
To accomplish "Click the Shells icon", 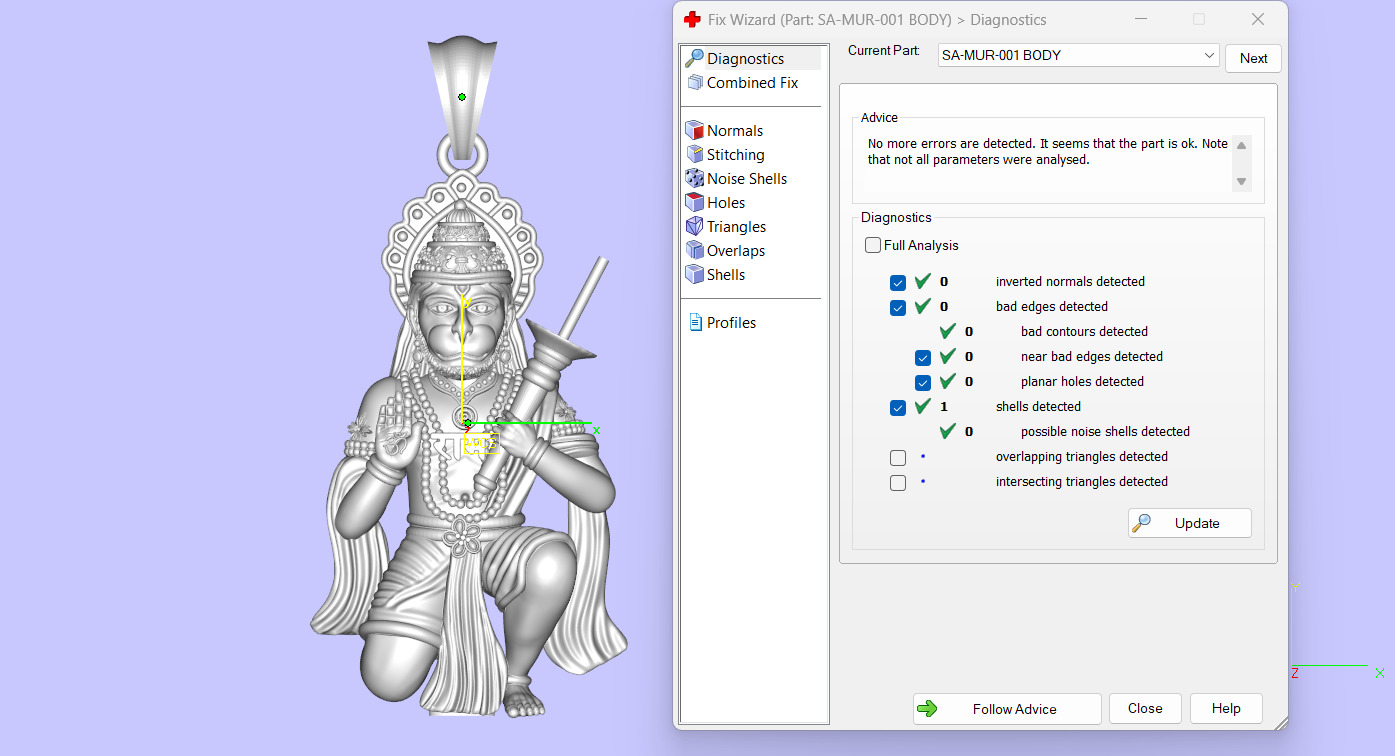I will (695, 274).
